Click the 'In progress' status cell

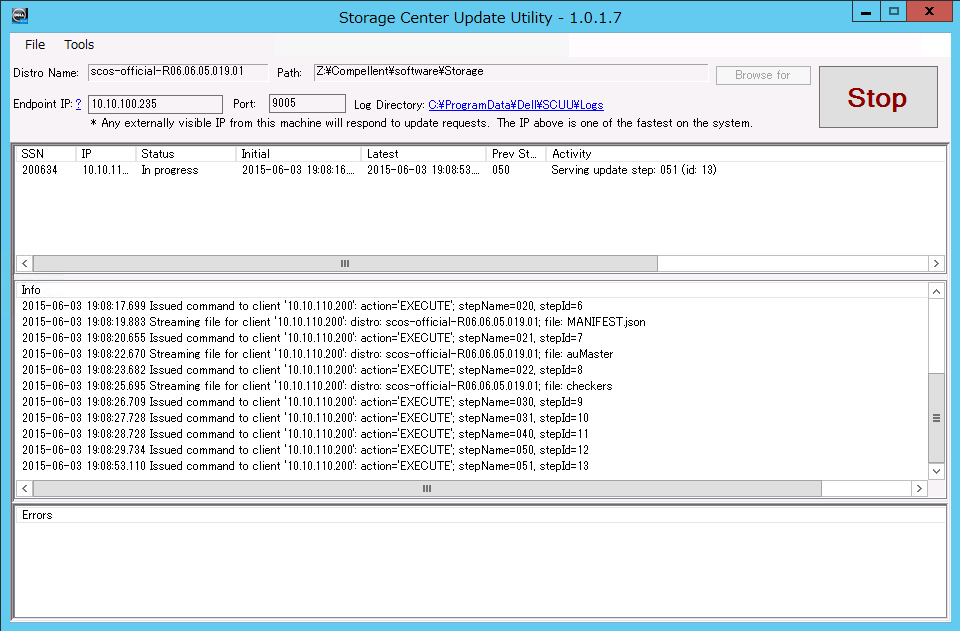tap(170, 170)
